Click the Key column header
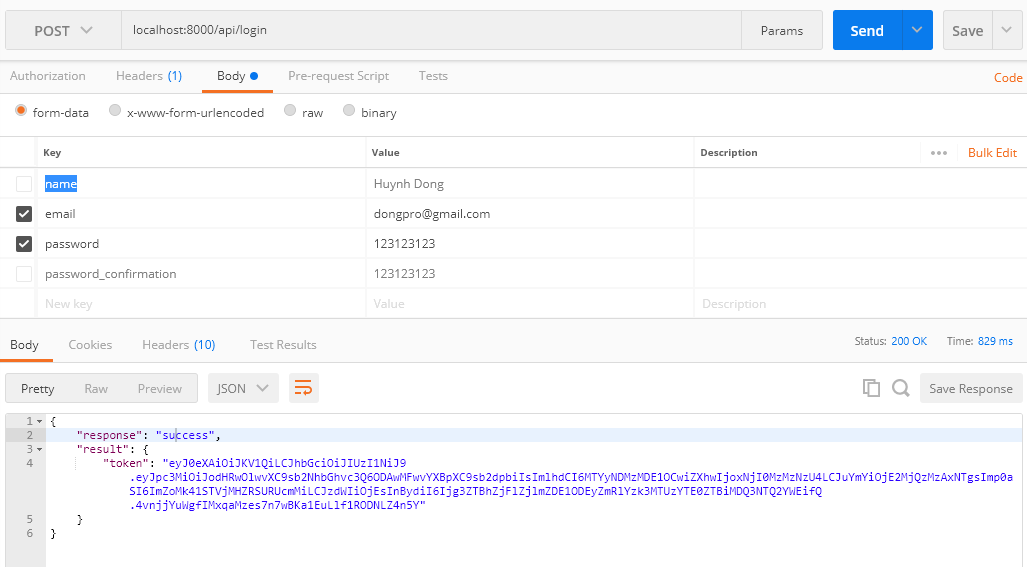 point(52,153)
